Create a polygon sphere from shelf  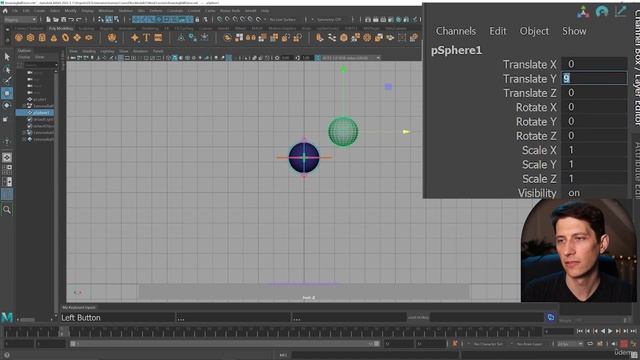[x=19, y=38]
